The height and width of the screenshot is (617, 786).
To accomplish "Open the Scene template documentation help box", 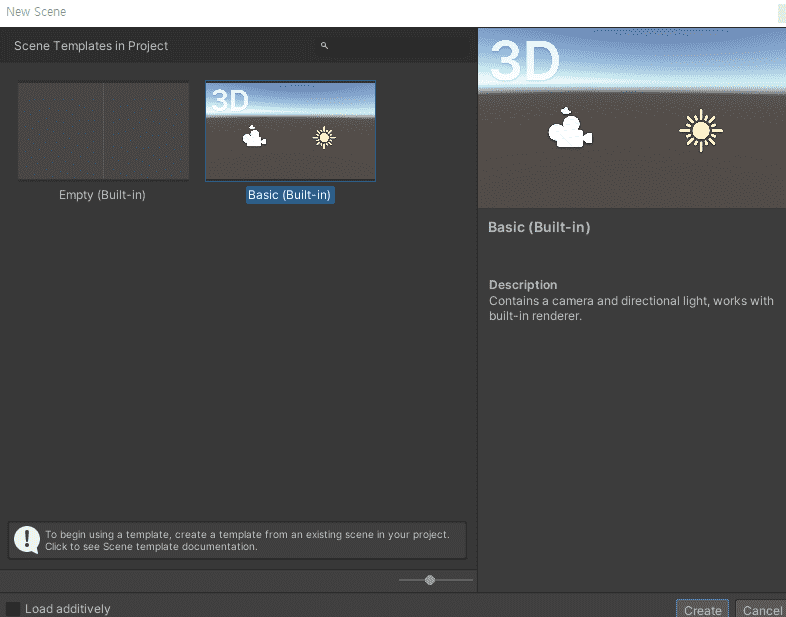I will coord(237,540).
